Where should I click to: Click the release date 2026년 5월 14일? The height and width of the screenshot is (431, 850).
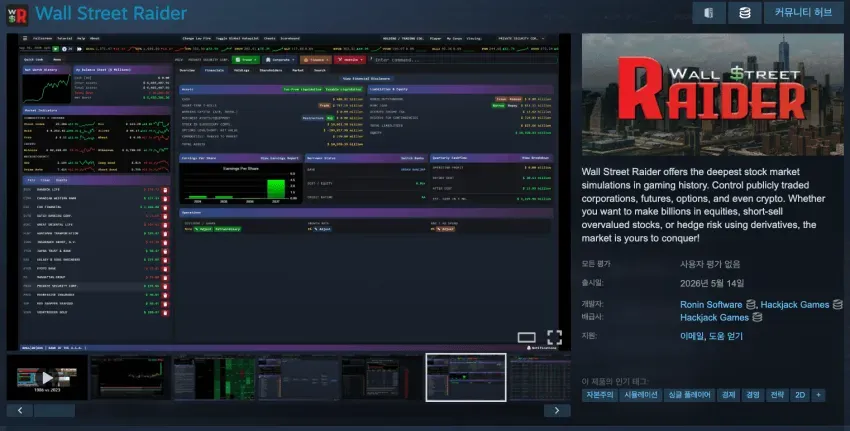712,284
